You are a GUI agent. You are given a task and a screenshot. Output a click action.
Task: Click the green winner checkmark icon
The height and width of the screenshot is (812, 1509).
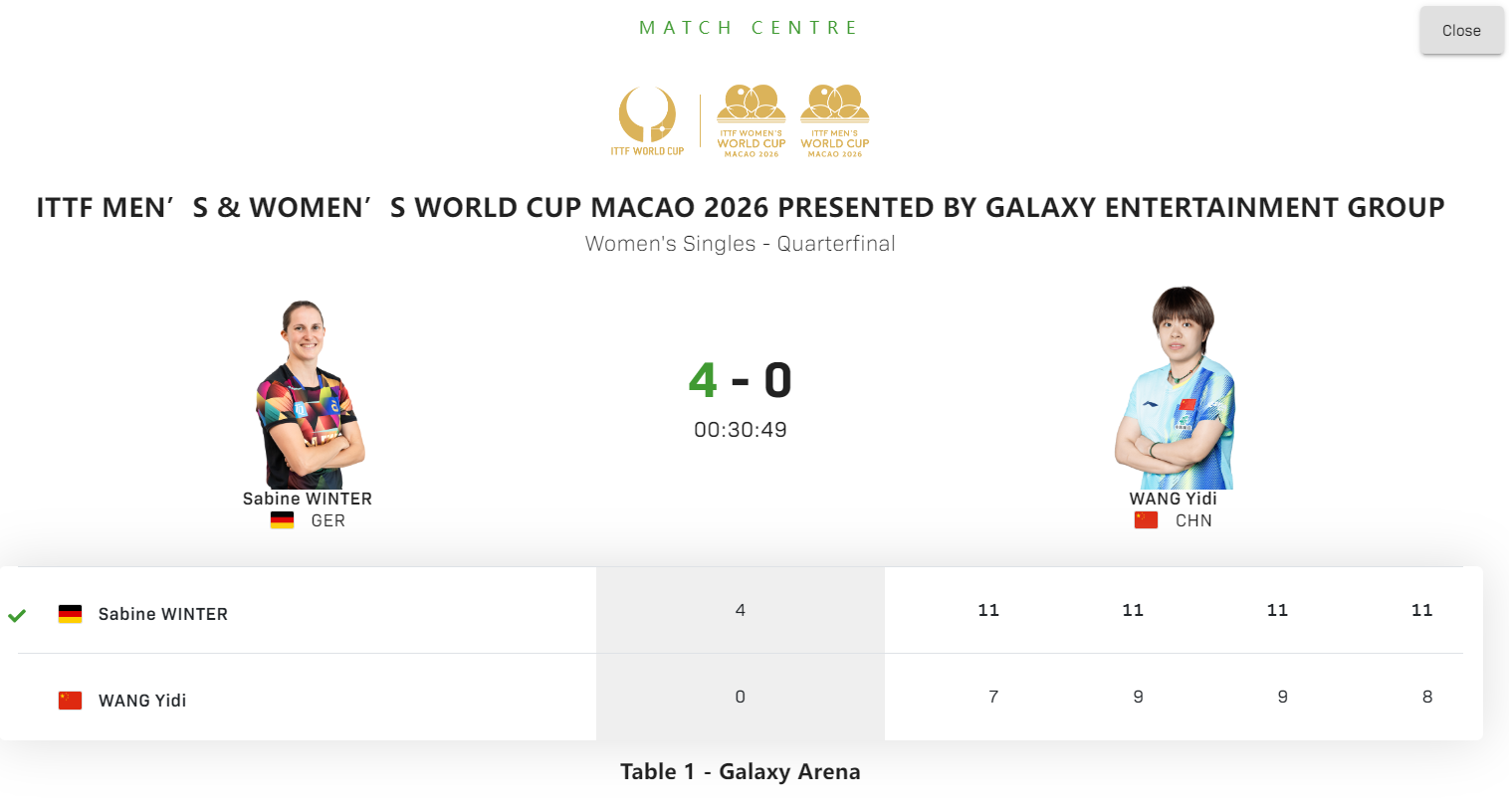coord(17,615)
